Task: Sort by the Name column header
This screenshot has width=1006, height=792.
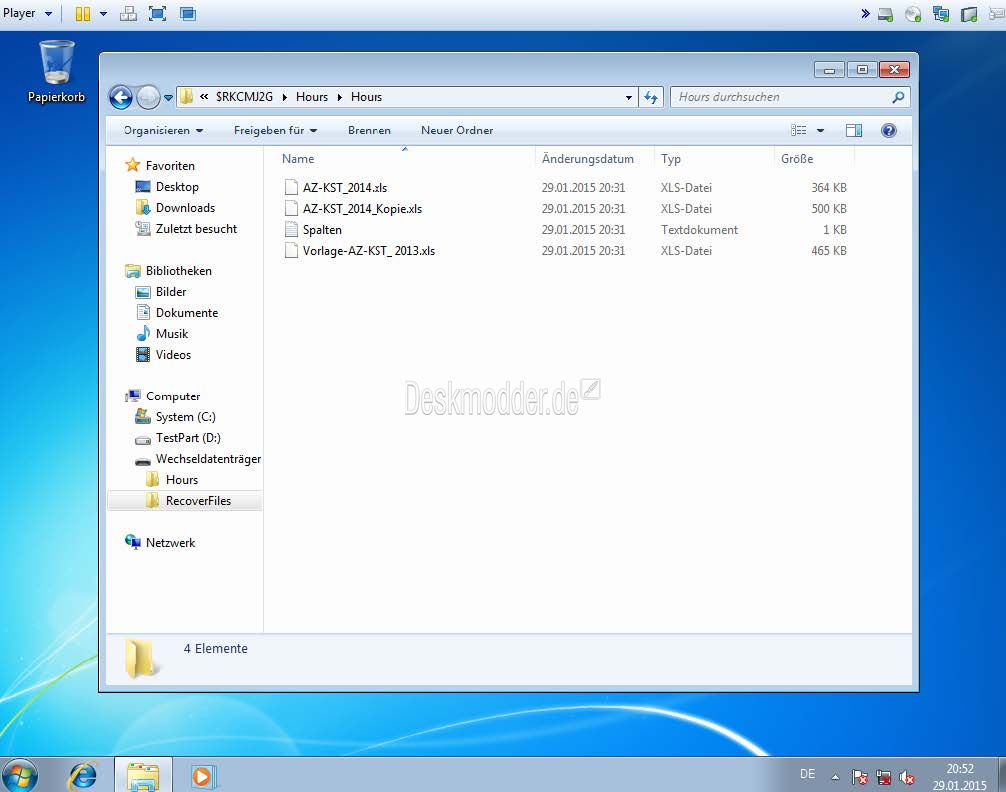Action: 298,159
